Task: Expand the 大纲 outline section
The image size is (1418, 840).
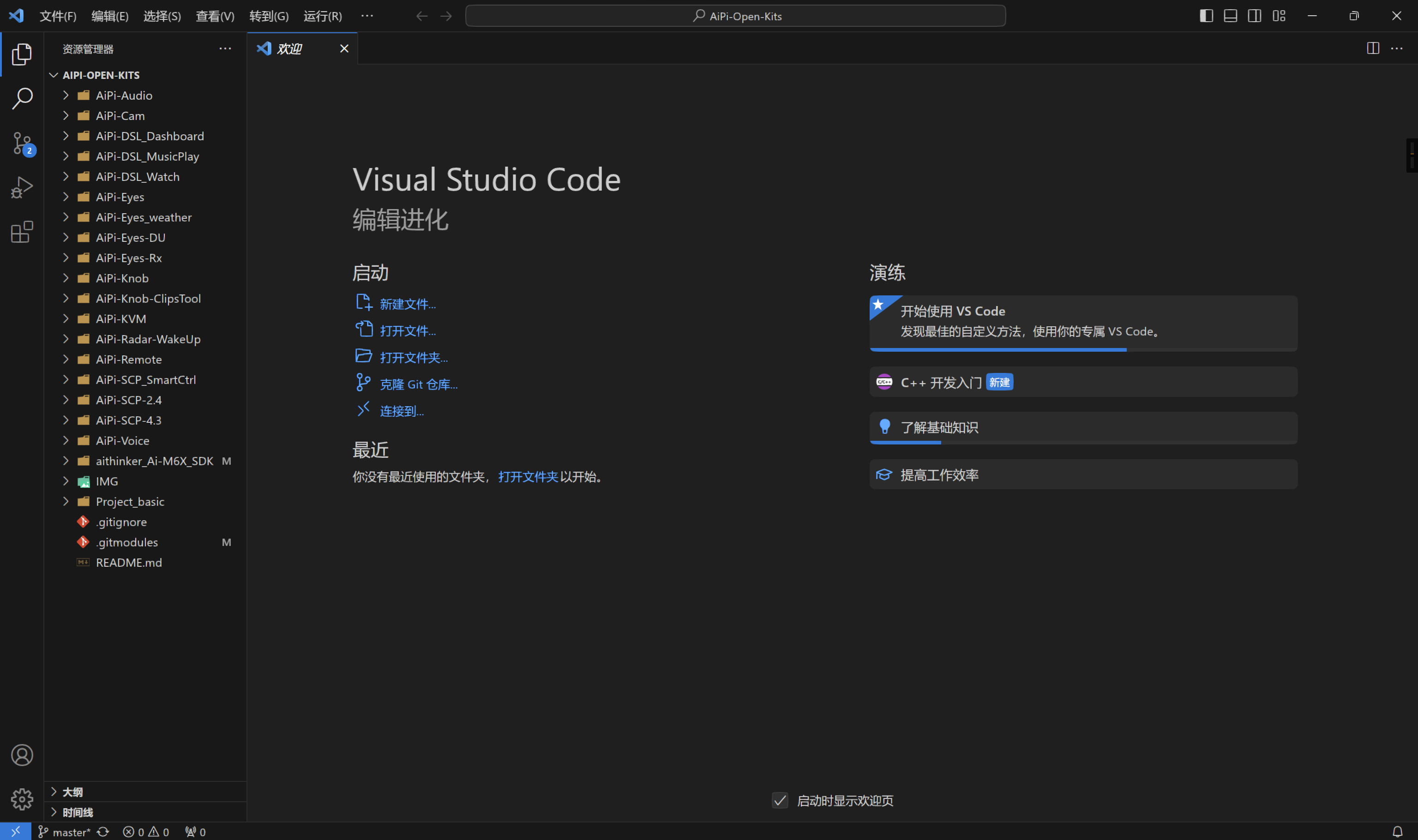Action: [x=54, y=792]
